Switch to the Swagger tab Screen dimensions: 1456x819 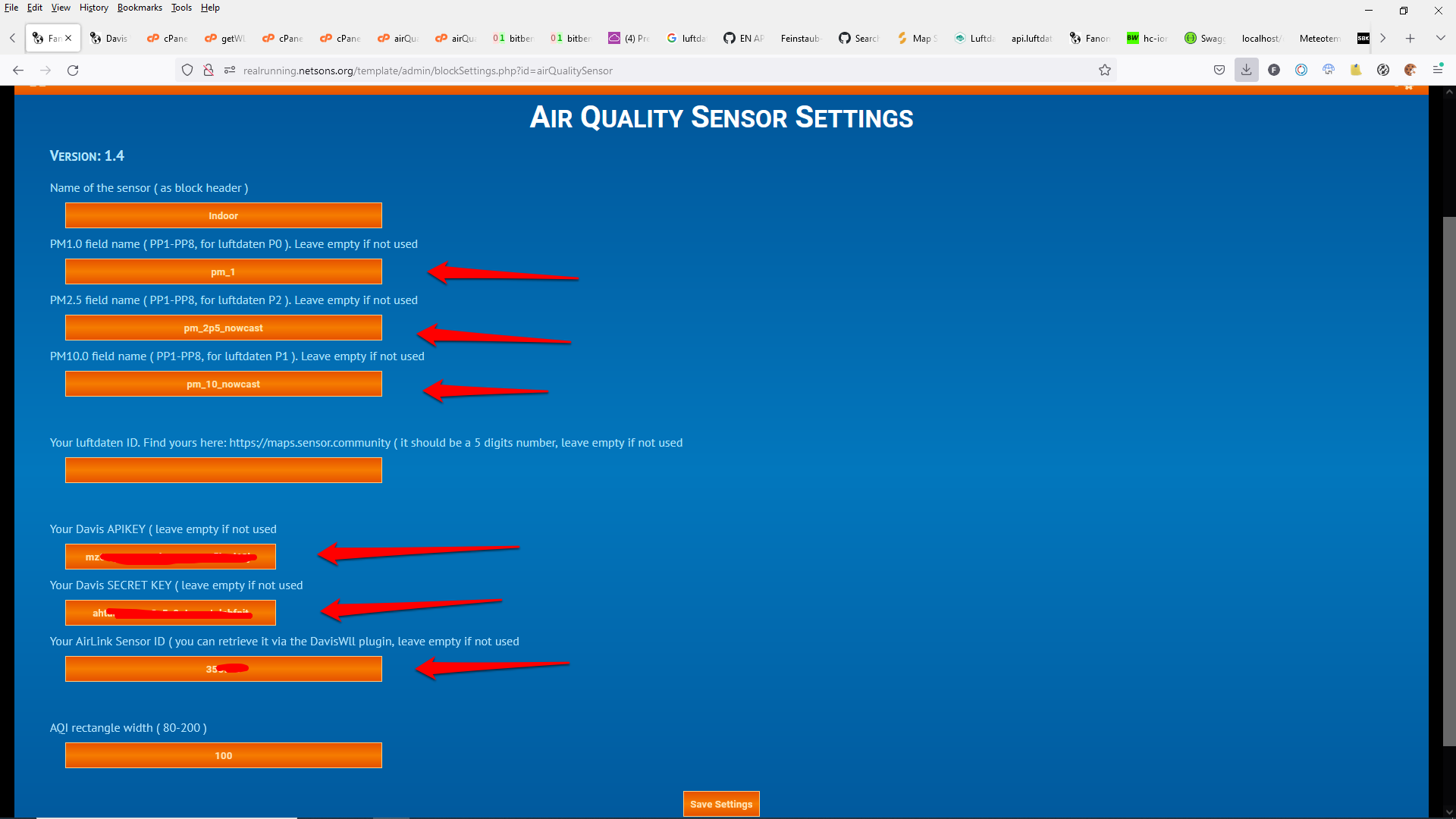click(1206, 38)
